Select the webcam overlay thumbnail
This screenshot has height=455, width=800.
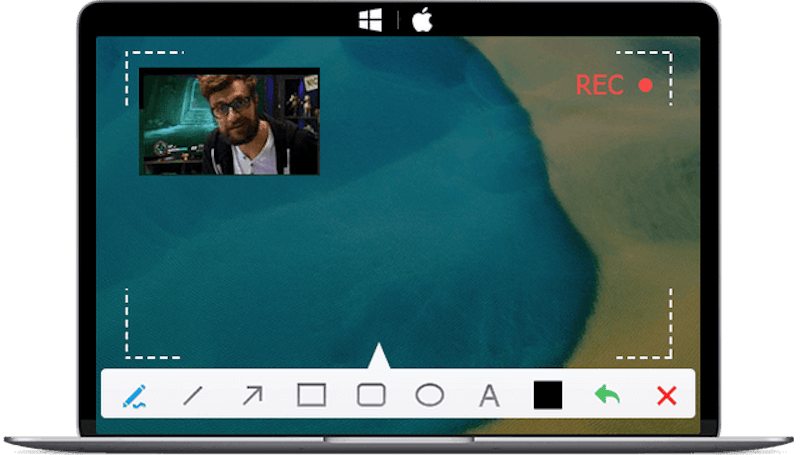pos(230,121)
